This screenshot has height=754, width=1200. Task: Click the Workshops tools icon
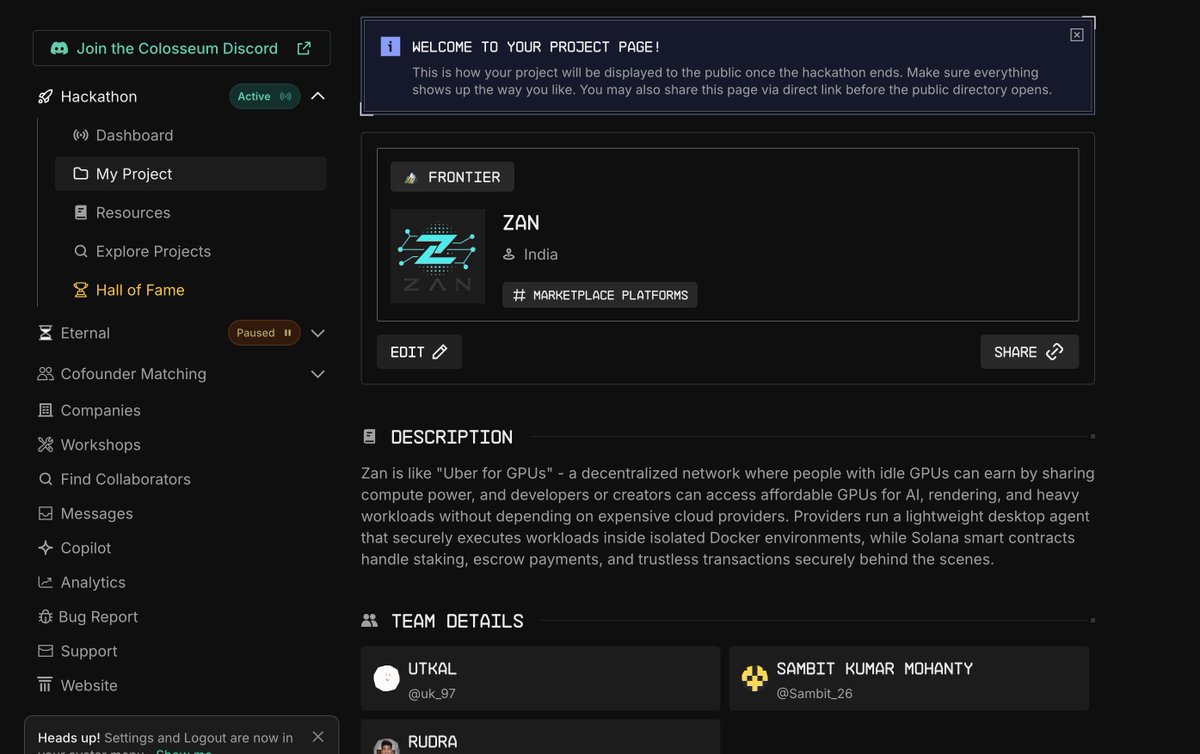(45, 444)
